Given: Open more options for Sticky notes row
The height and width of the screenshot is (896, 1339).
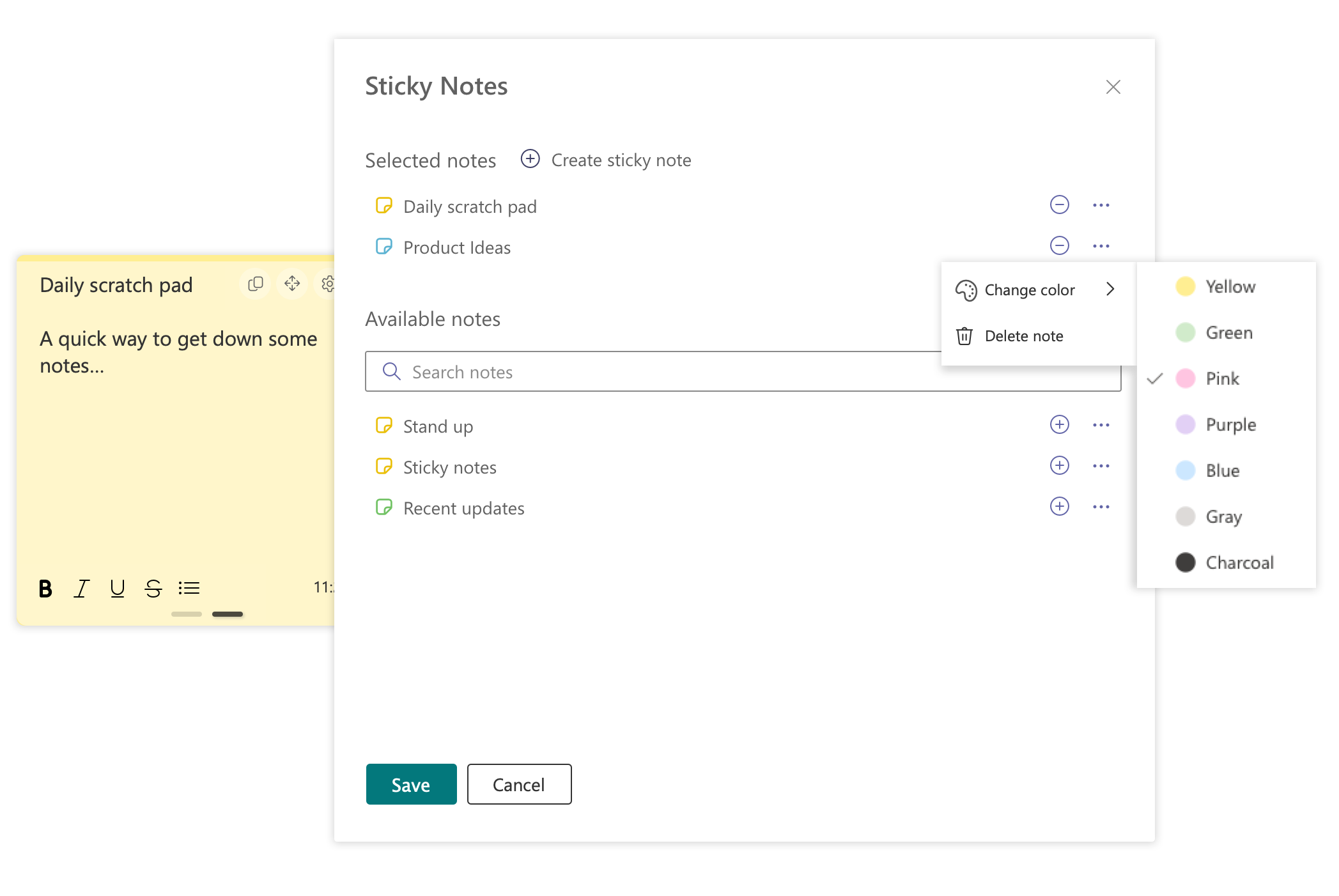Looking at the screenshot, I should click(x=1101, y=466).
